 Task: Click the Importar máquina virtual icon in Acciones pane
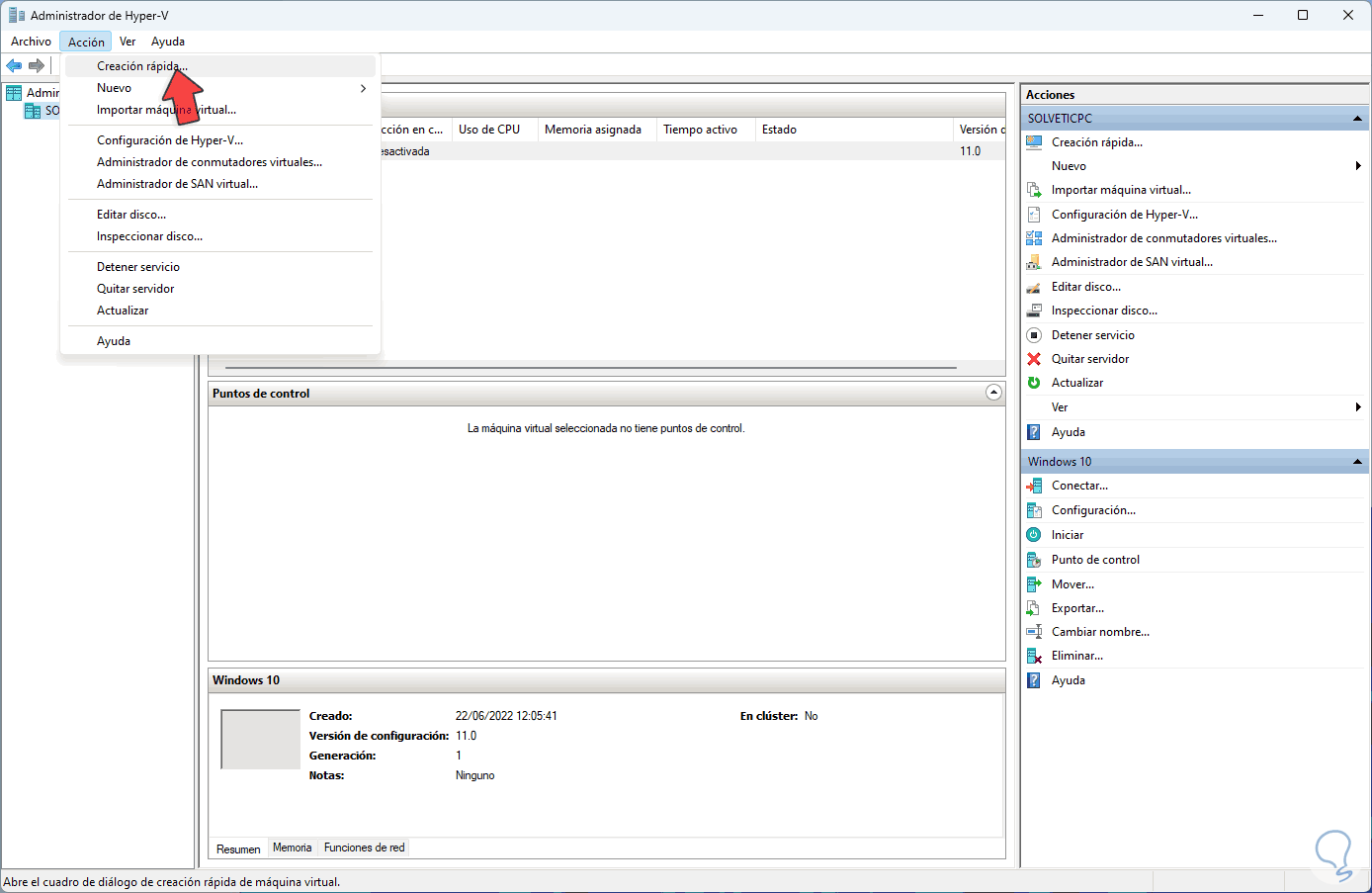(1034, 190)
